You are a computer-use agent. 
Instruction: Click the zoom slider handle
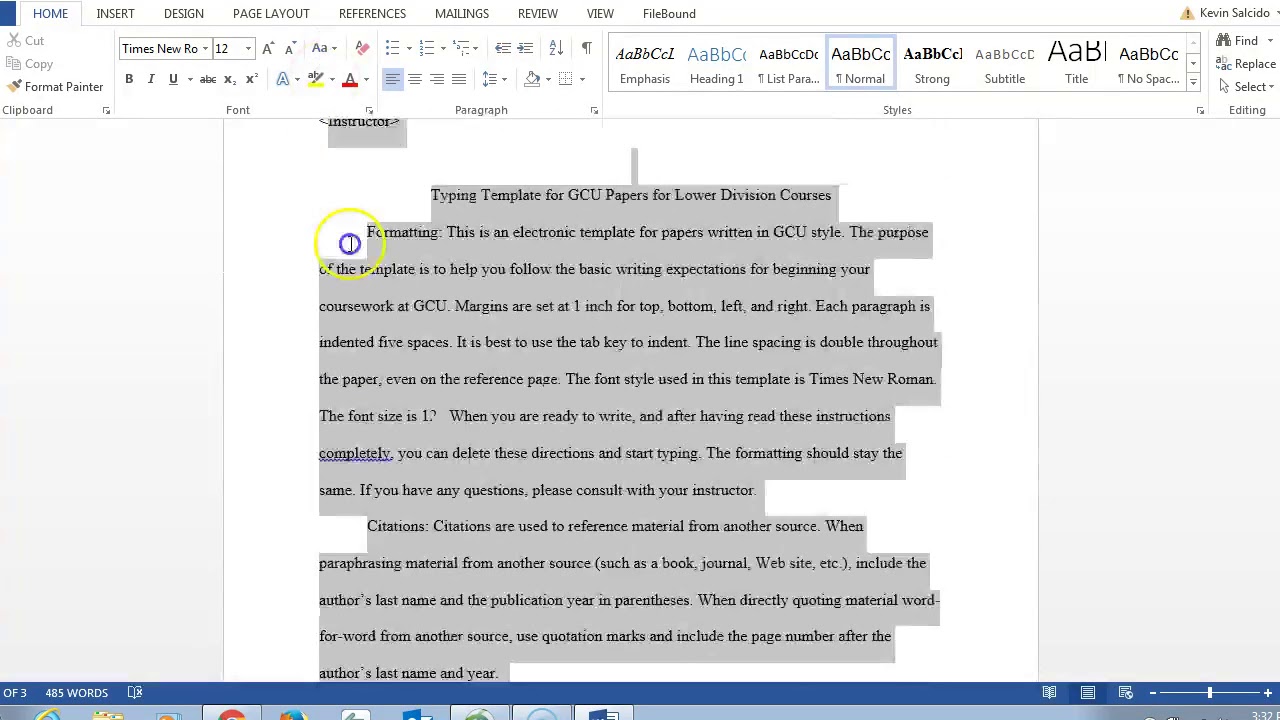[1209, 693]
